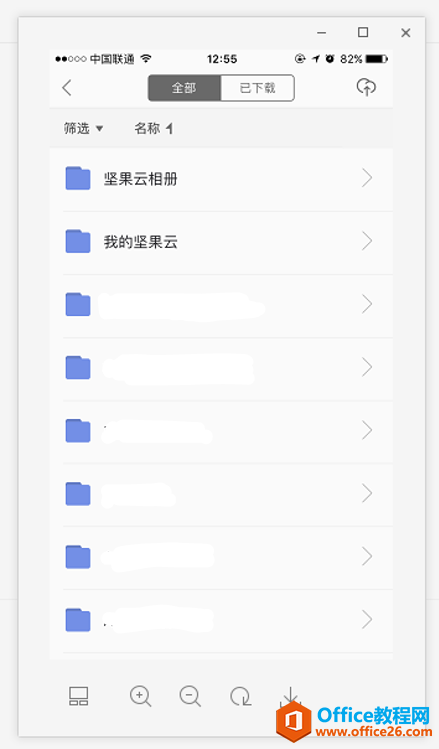Open the 筛选 filter dropdown
This screenshot has height=749, width=439.
84,128
